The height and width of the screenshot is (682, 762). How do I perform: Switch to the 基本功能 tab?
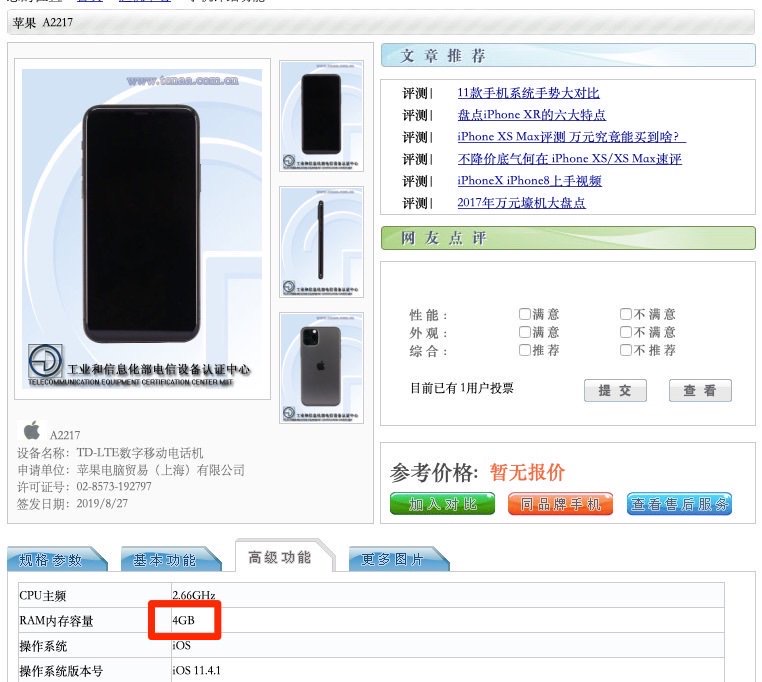pos(170,560)
